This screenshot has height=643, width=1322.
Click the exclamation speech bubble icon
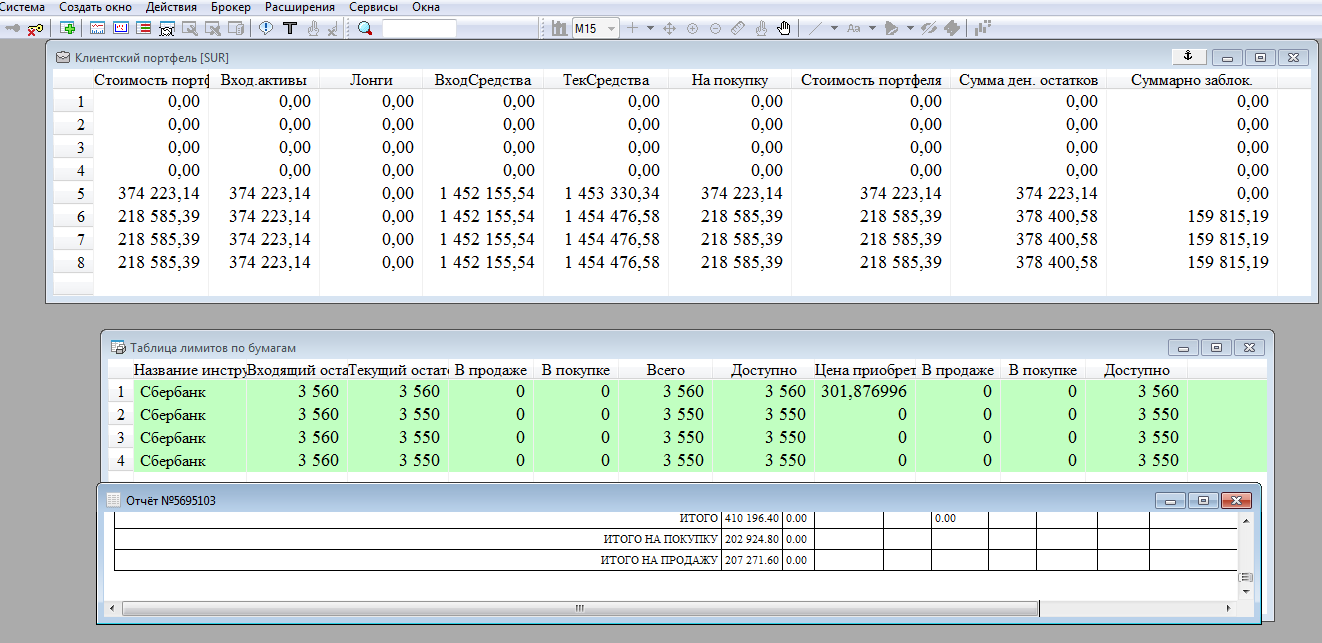[x=266, y=28]
